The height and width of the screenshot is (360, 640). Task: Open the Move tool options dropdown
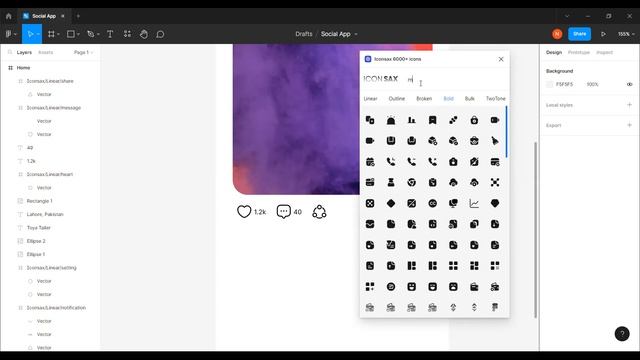click(38, 34)
